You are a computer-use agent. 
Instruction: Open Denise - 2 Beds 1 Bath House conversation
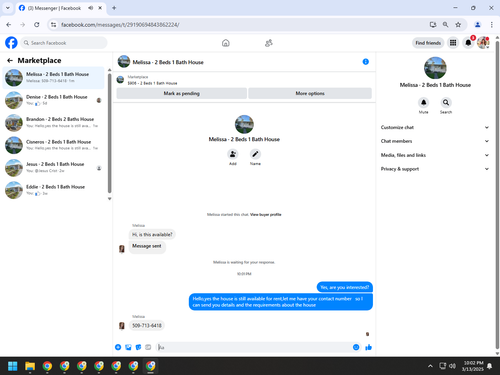(x=54, y=100)
